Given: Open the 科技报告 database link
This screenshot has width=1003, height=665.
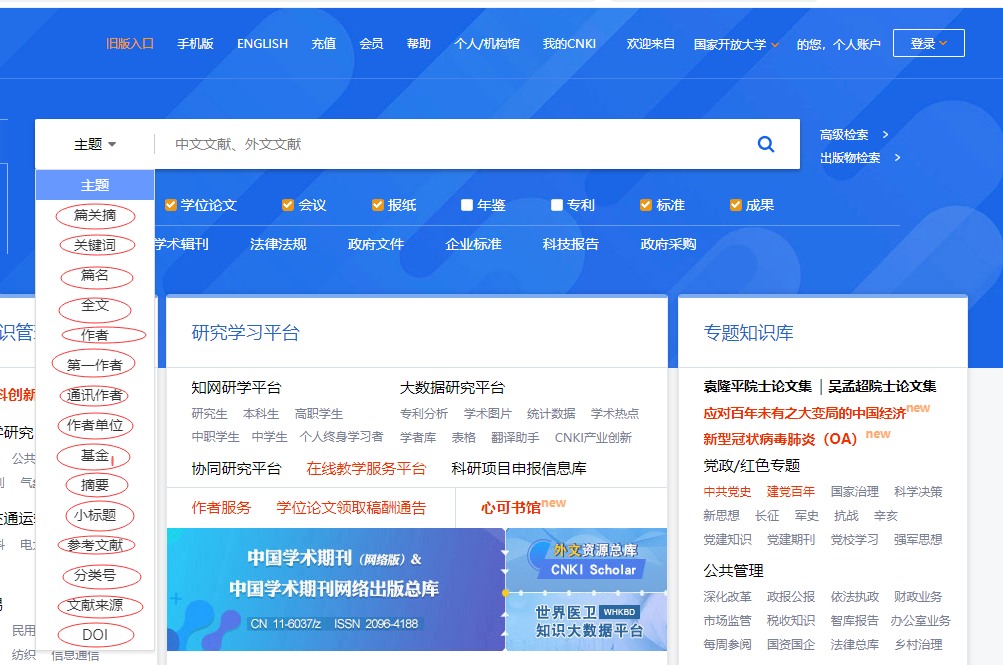Looking at the screenshot, I should 571,244.
